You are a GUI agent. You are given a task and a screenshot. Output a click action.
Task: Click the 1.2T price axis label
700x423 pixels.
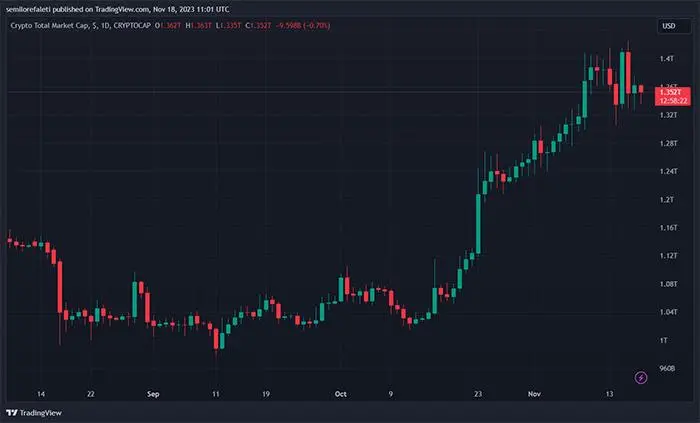tap(667, 199)
